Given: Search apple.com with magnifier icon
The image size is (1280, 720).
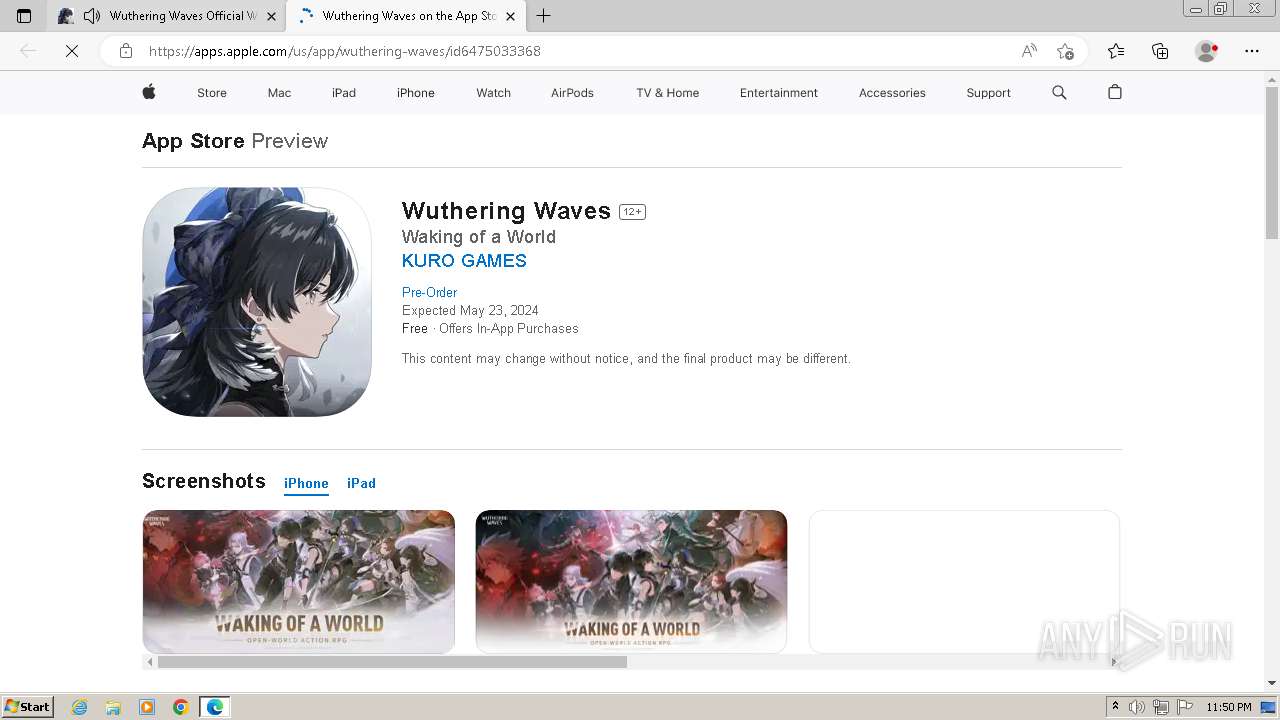Looking at the screenshot, I should [1059, 92].
